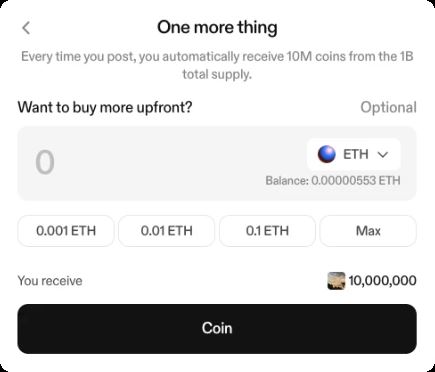Click the "Every time you post" sentence

click(x=217, y=65)
